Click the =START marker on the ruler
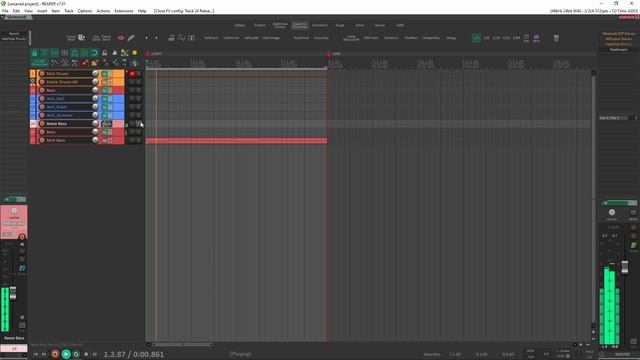 (154, 53)
